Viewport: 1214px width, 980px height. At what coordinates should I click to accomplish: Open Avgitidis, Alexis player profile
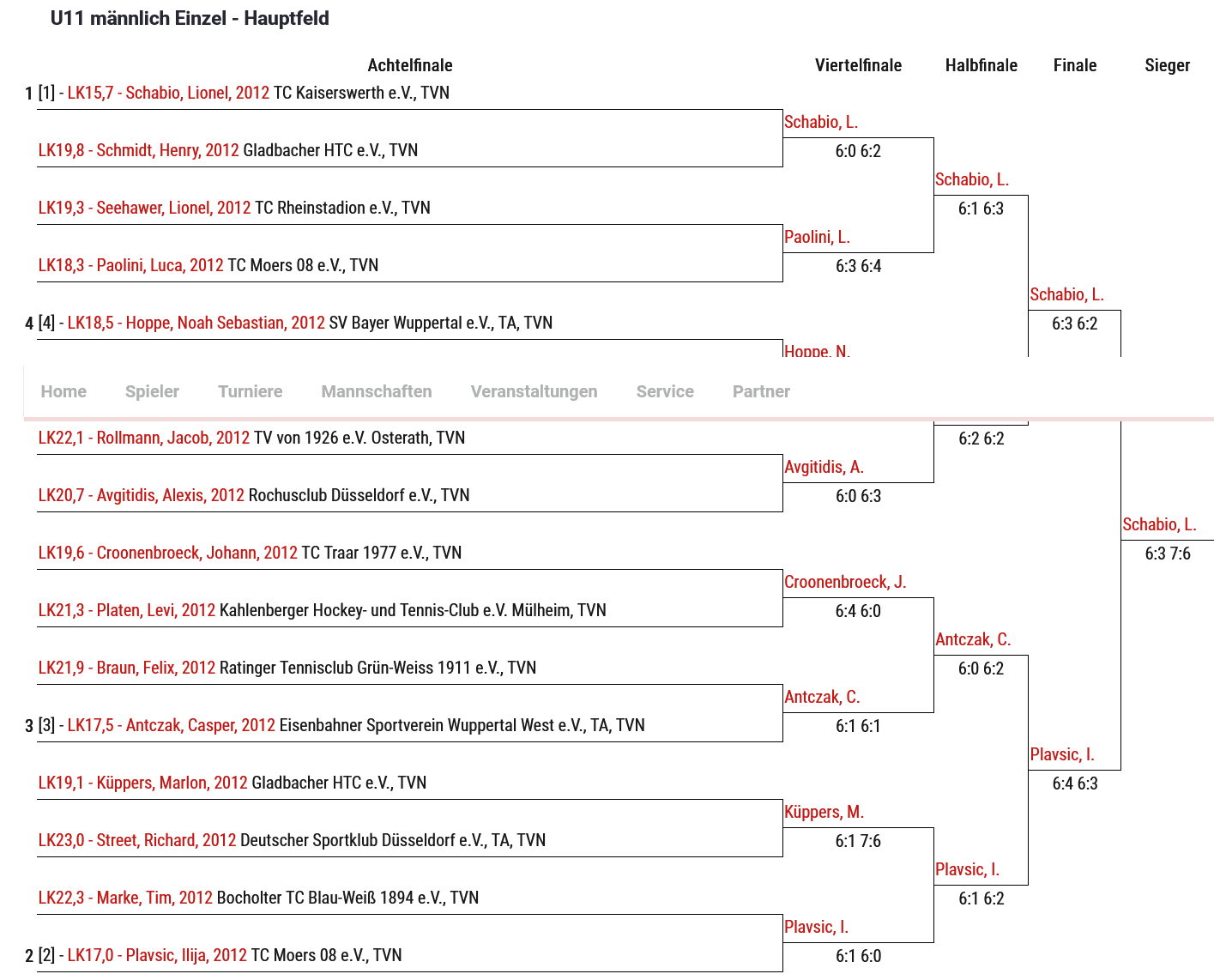(x=141, y=495)
